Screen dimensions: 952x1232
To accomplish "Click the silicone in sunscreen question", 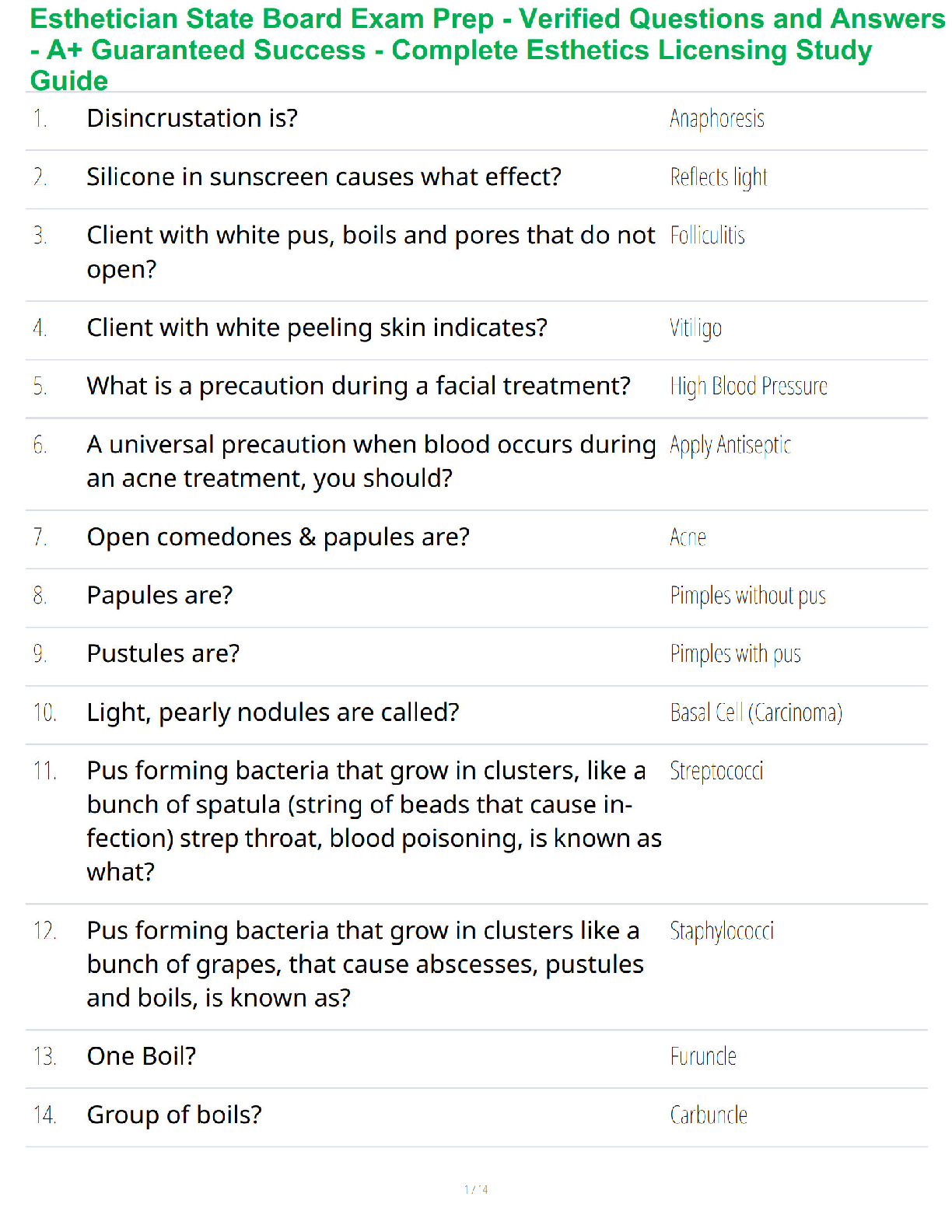I will [x=324, y=177].
